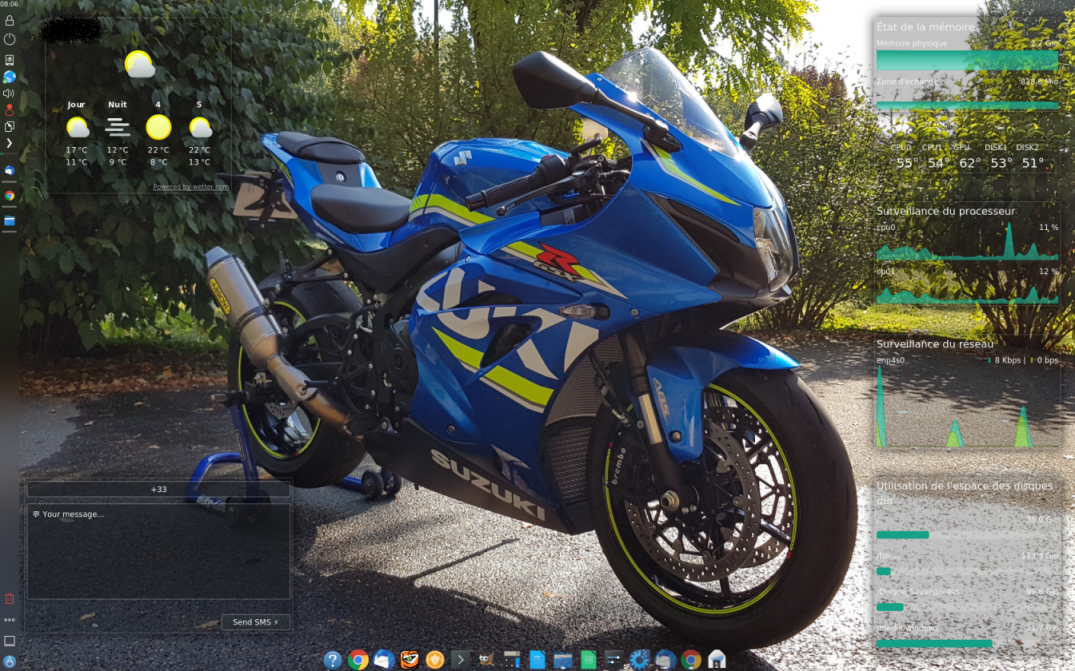This screenshot has height=671, width=1075.
Task: Click the +33 phone number field
Action: coord(158,489)
